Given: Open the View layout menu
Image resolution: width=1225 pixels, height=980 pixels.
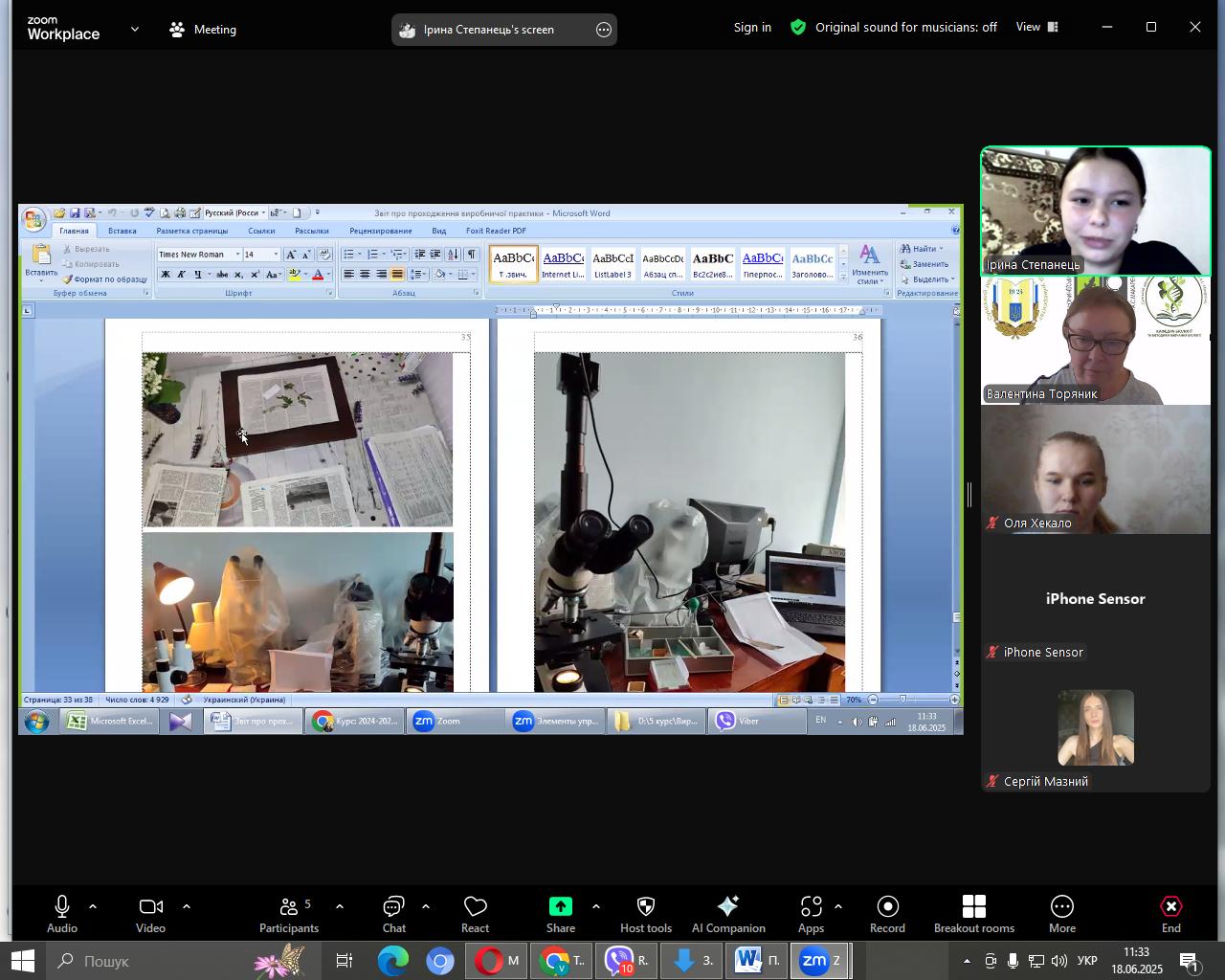Looking at the screenshot, I should [1037, 28].
